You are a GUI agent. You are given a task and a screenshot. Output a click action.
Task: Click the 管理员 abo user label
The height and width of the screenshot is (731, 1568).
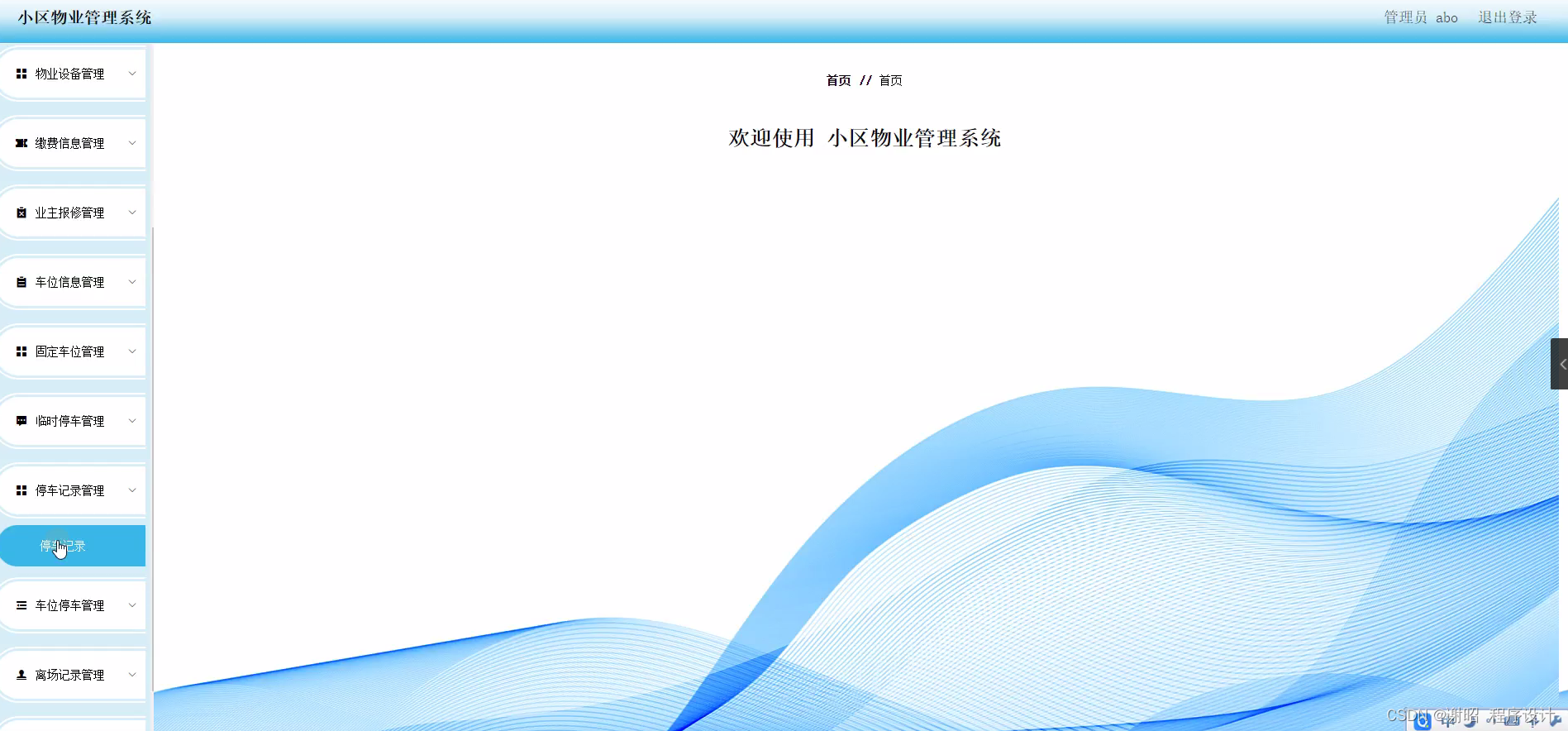1421,17
